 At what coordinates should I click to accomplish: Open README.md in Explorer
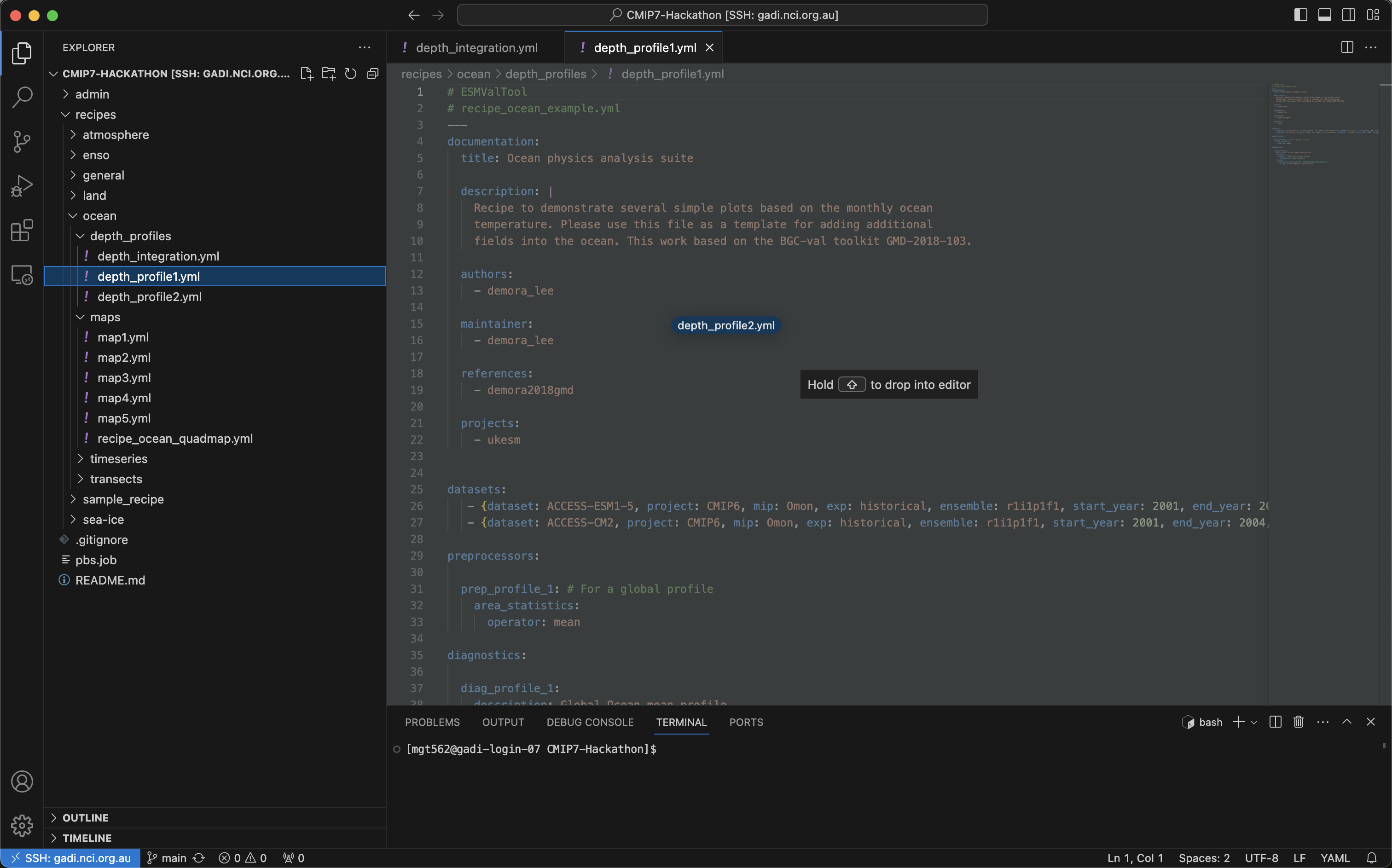[x=215, y=580]
